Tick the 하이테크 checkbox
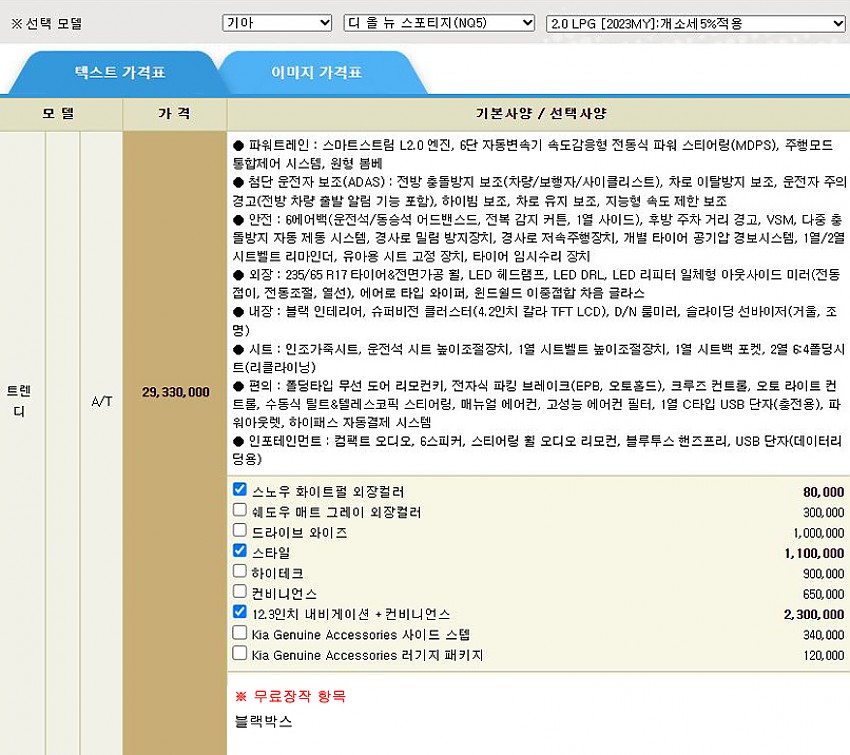This screenshot has height=755, width=850. [239, 571]
